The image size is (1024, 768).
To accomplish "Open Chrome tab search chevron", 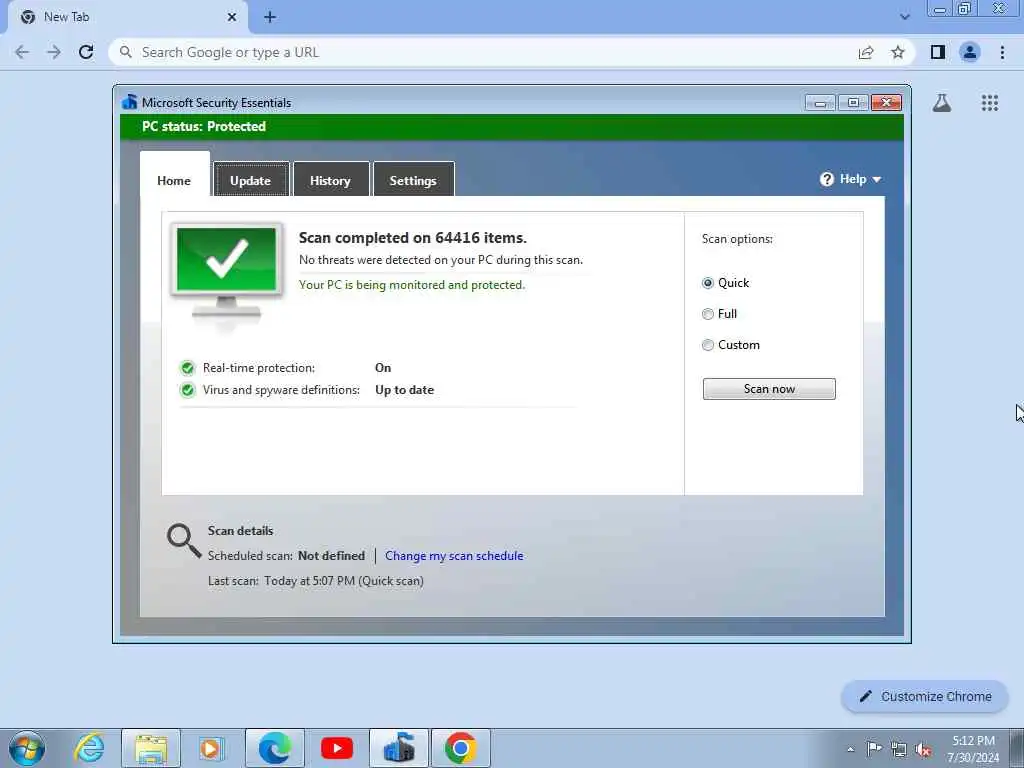I will (904, 17).
